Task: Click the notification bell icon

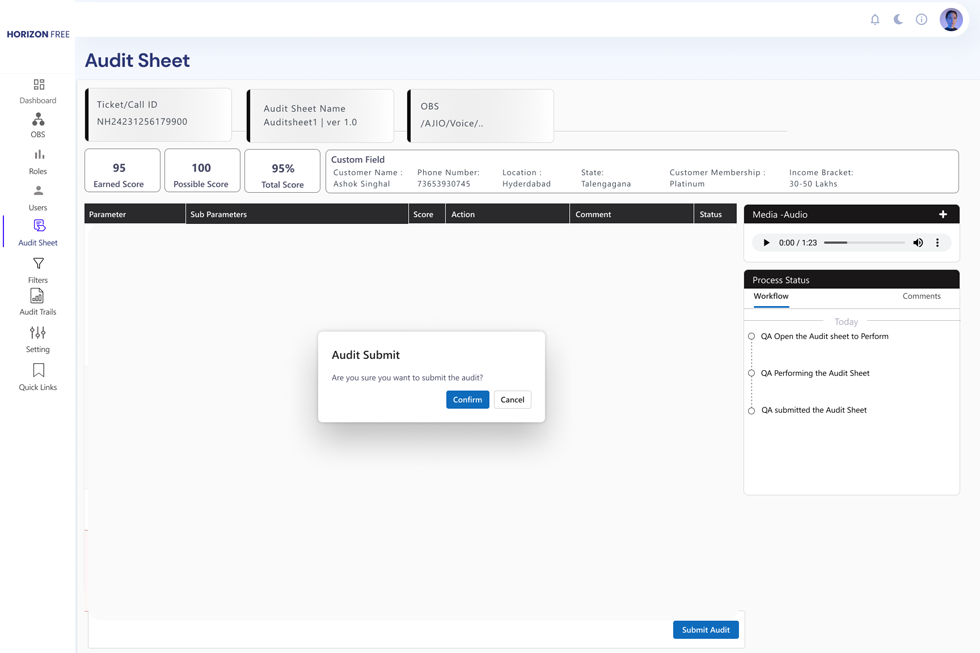Action: (x=875, y=19)
